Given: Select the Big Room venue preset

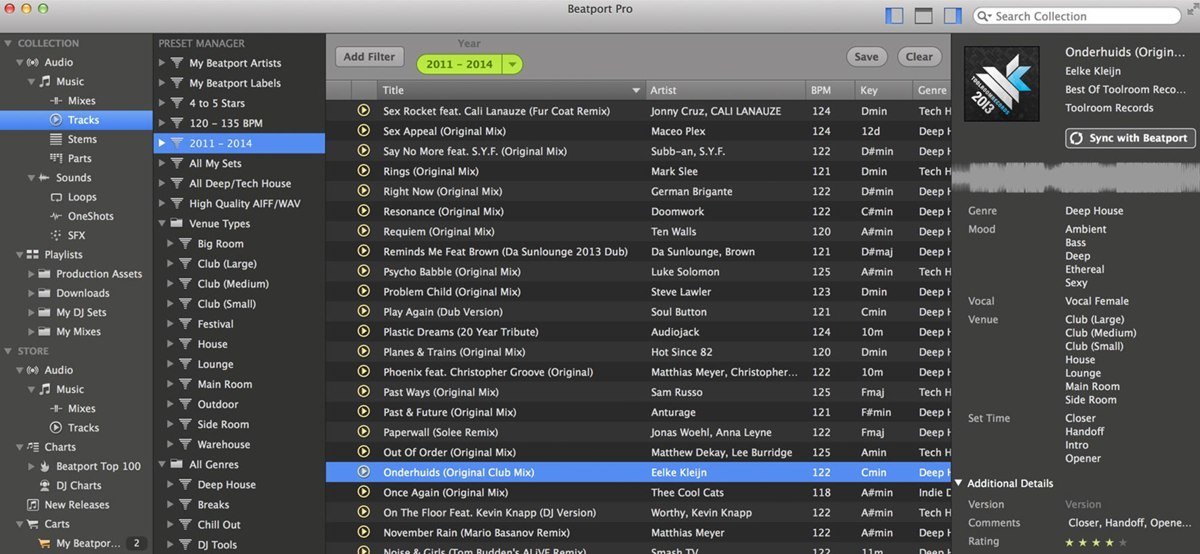Looking at the screenshot, I should point(220,244).
